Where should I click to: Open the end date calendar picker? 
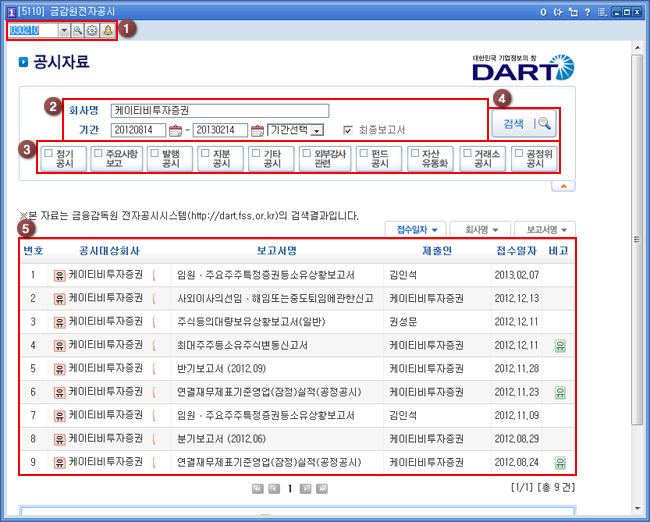pyautogui.click(x=257, y=130)
